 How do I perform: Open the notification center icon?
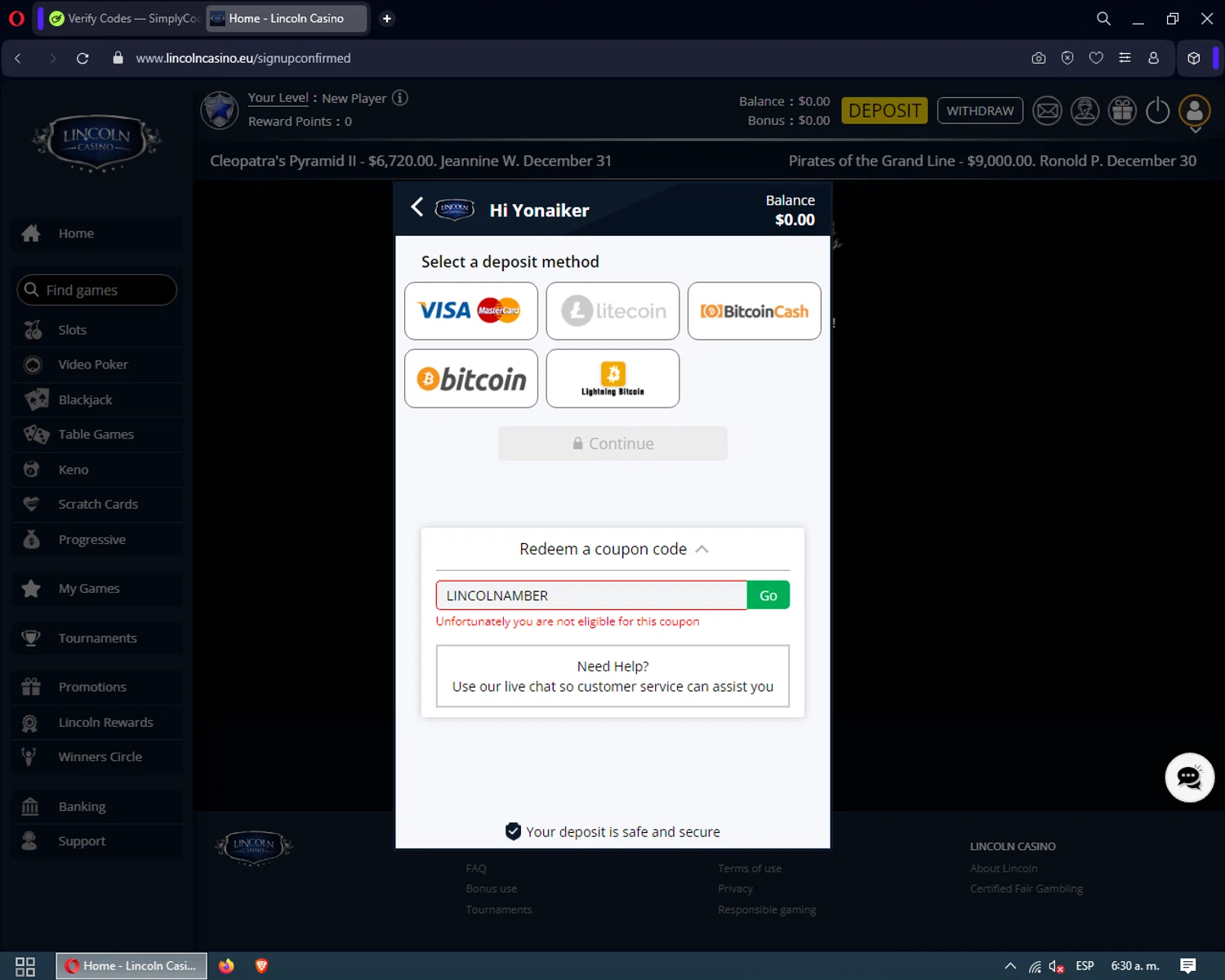tap(1188, 966)
